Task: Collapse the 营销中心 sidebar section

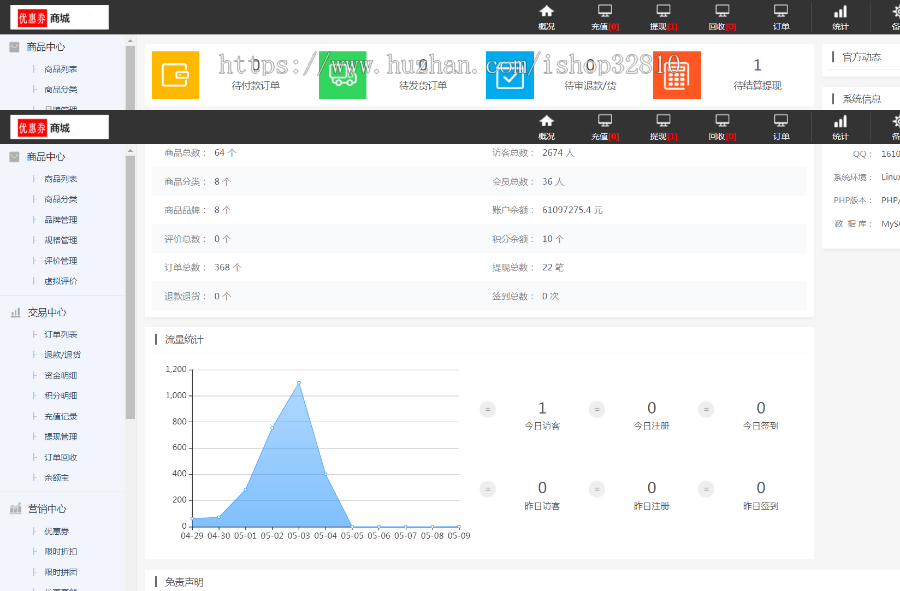Action: [x=45, y=508]
